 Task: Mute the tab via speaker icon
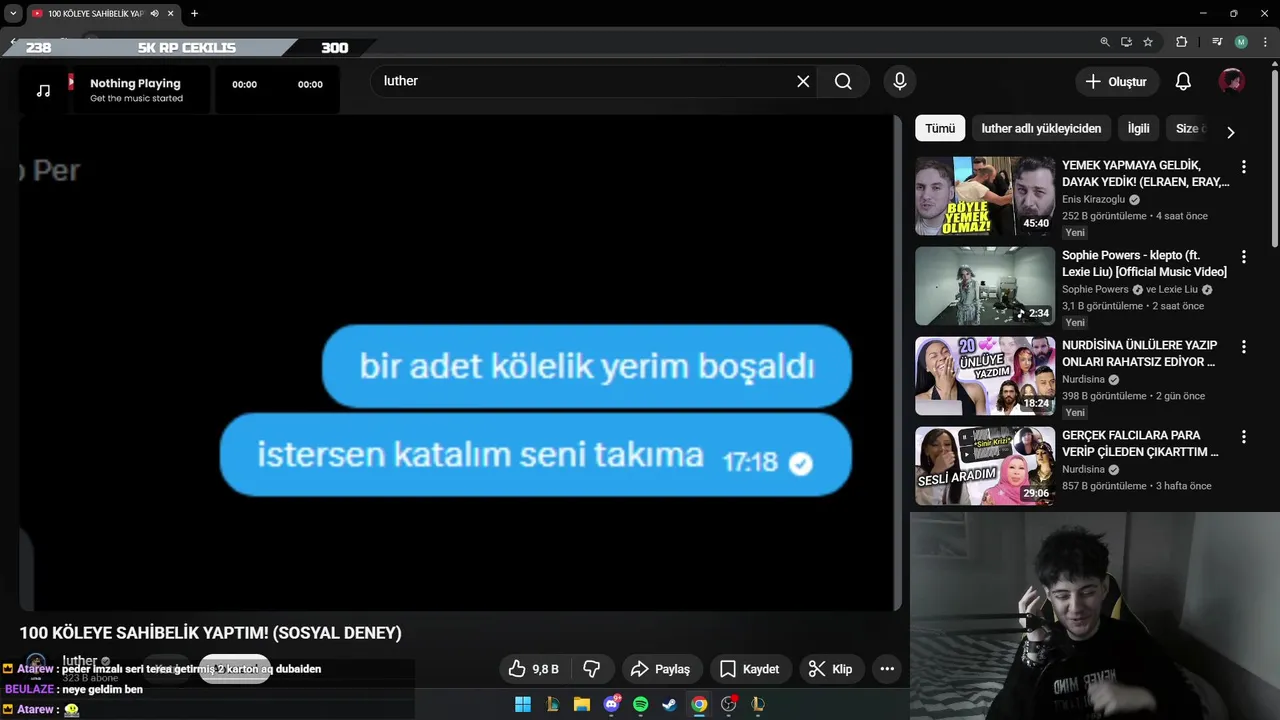(x=154, y=13)
